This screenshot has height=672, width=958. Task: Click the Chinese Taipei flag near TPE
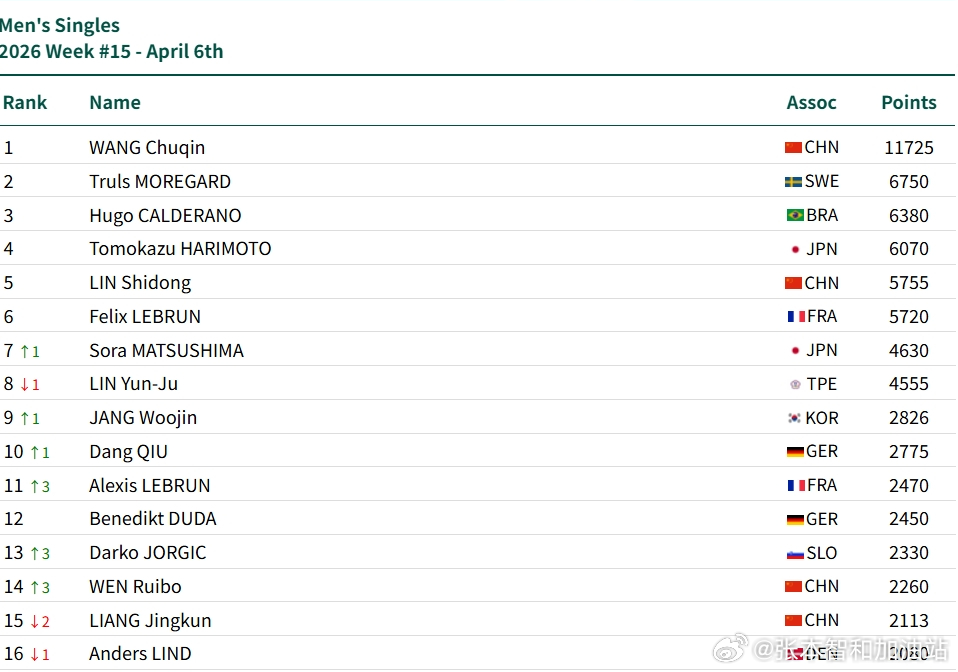pyautogui.click(x=796, y=384)
